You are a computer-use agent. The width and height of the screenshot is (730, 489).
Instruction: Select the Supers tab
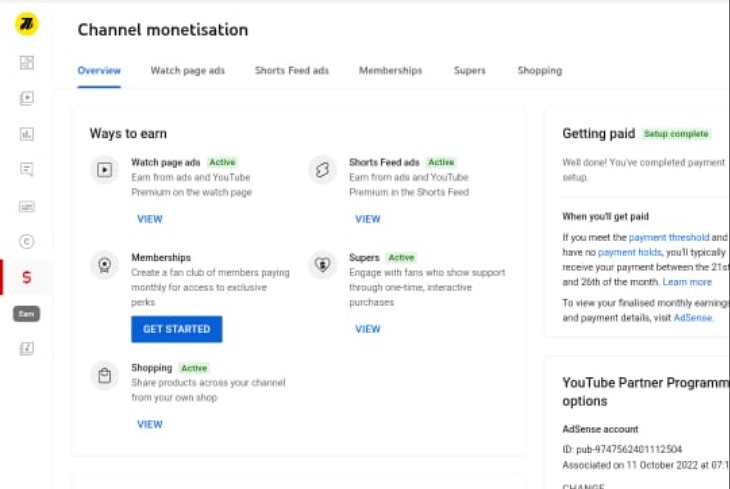tap(470, 70)
